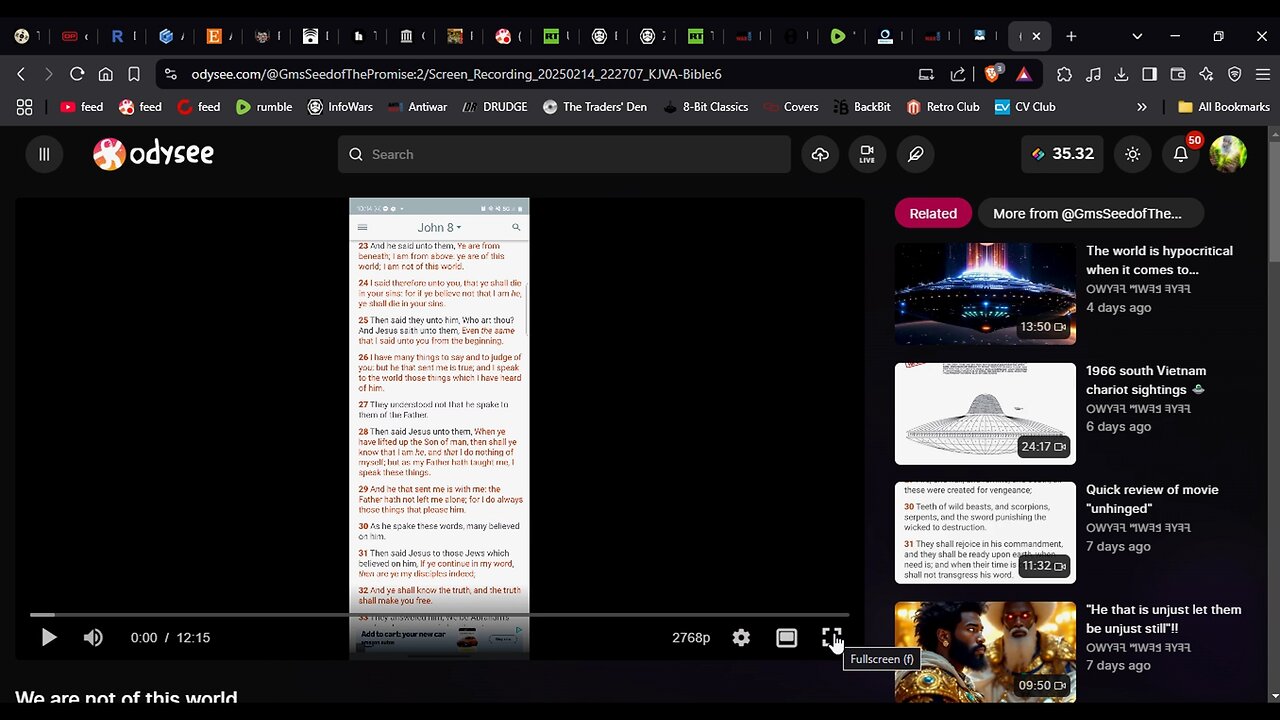Image resolution: width=1280 pixels, height=720 pixels.
Task: Open the 2768p quality selector
Action: pyautogui.click(x=691, y=638)
